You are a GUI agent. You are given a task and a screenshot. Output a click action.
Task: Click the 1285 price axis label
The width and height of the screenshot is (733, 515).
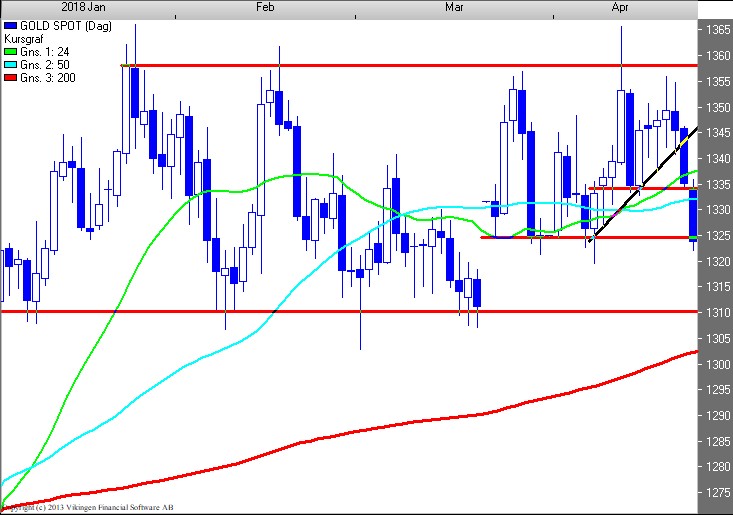(x=718, y=441)
